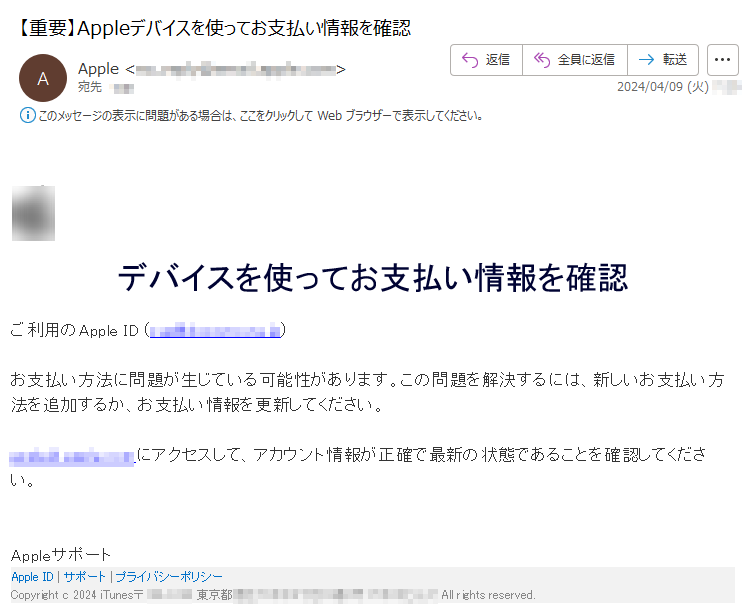Click the info icon beside display notice
The image size is (748, 613).
[27, 115]
